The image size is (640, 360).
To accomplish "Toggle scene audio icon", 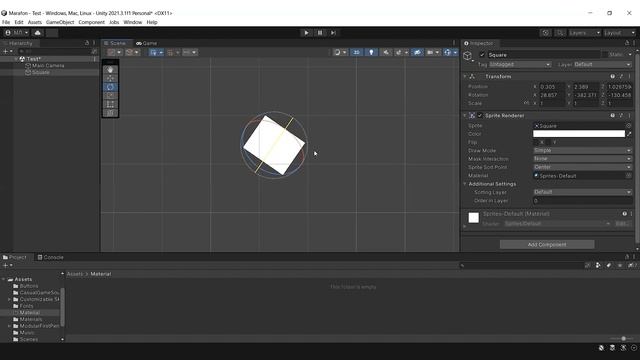I will click(386, 52).
